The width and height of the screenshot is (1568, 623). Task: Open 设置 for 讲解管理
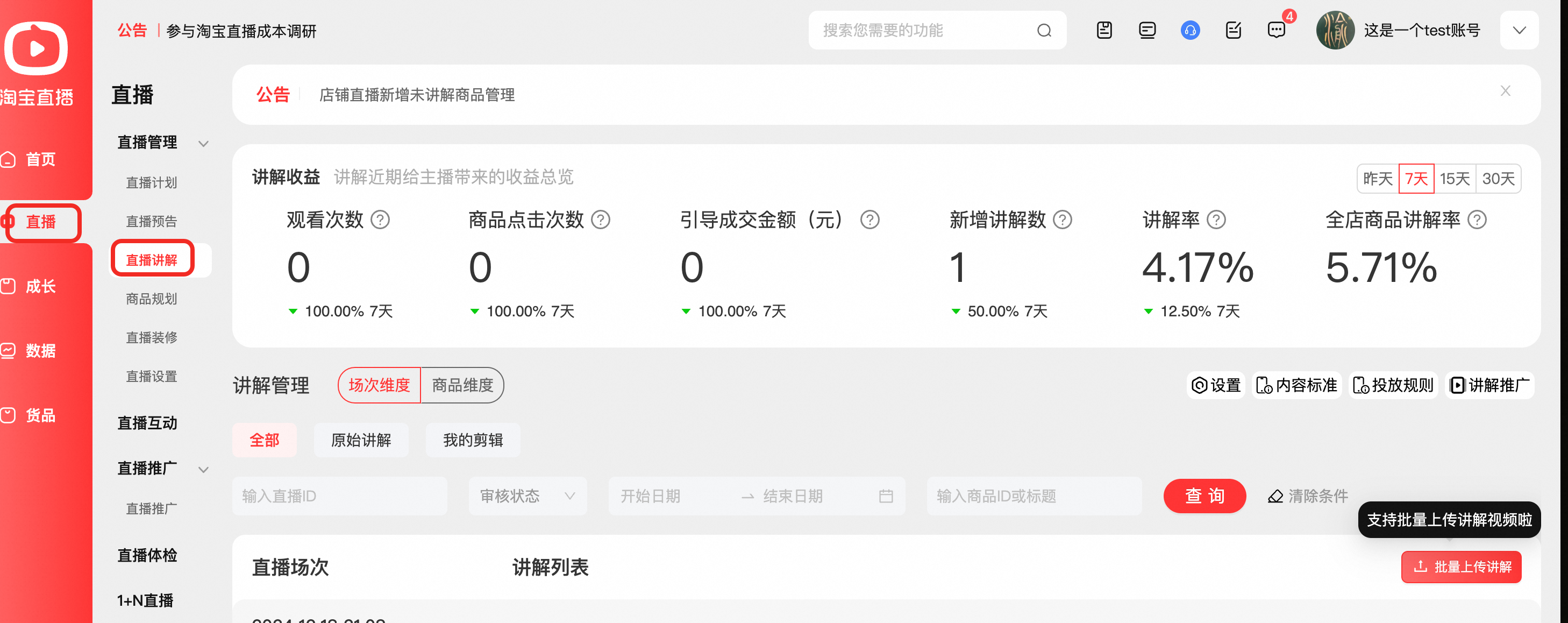pyautogui.click(x=1216, y=385)
